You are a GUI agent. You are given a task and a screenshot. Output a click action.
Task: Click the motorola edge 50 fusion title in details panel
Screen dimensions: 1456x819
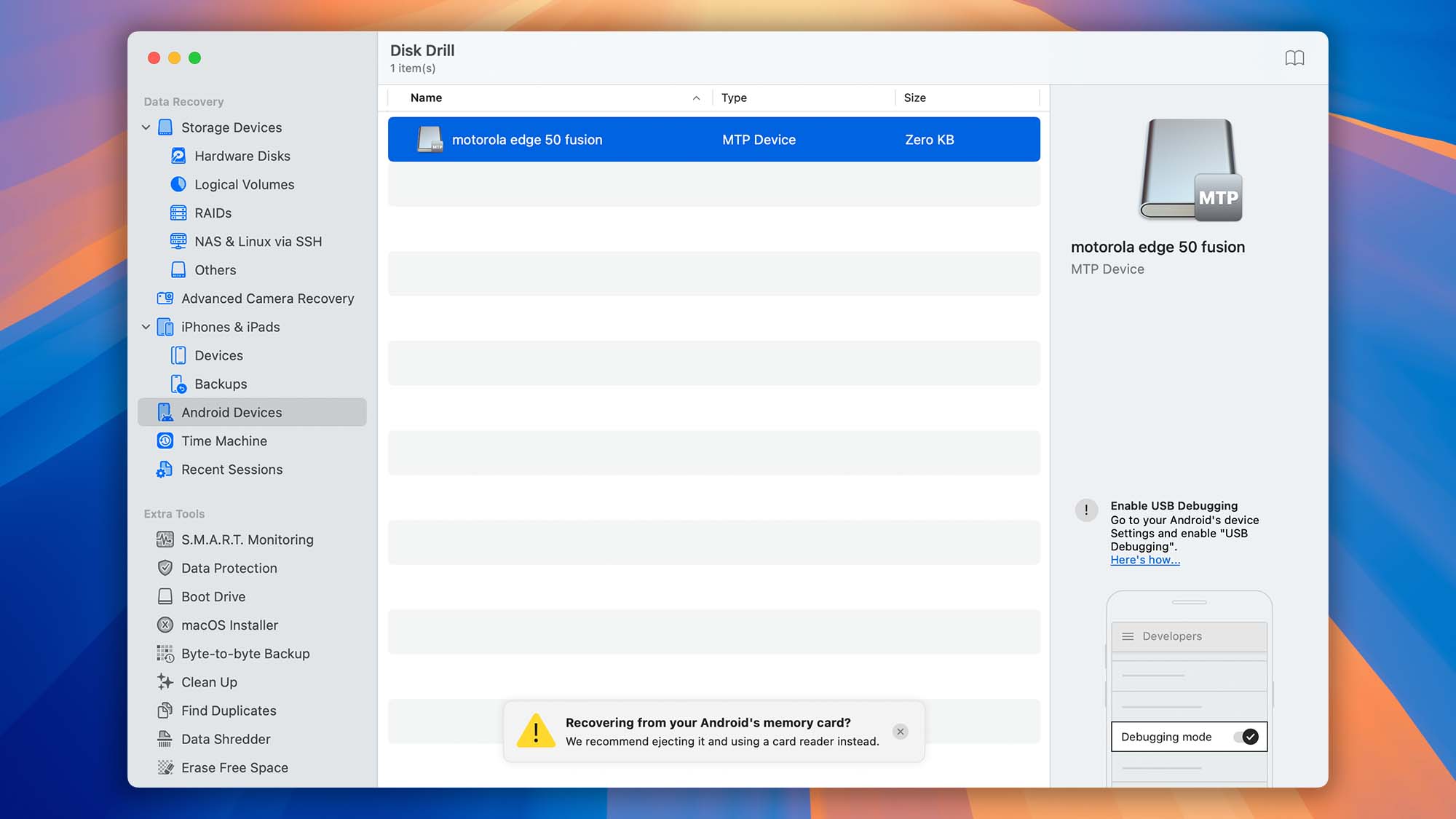tap(1158, 247)
